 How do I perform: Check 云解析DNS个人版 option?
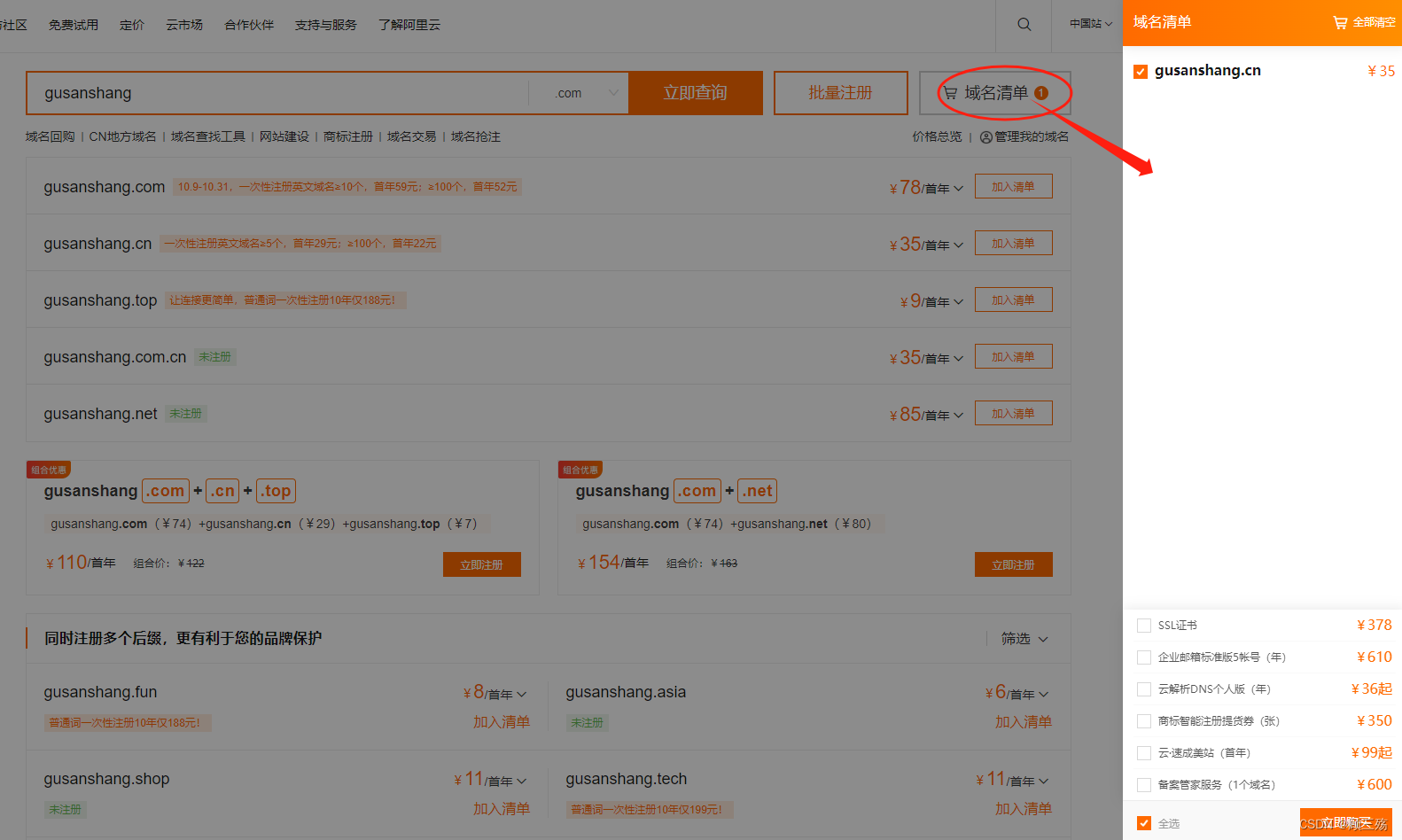[x=1144, y=689]
